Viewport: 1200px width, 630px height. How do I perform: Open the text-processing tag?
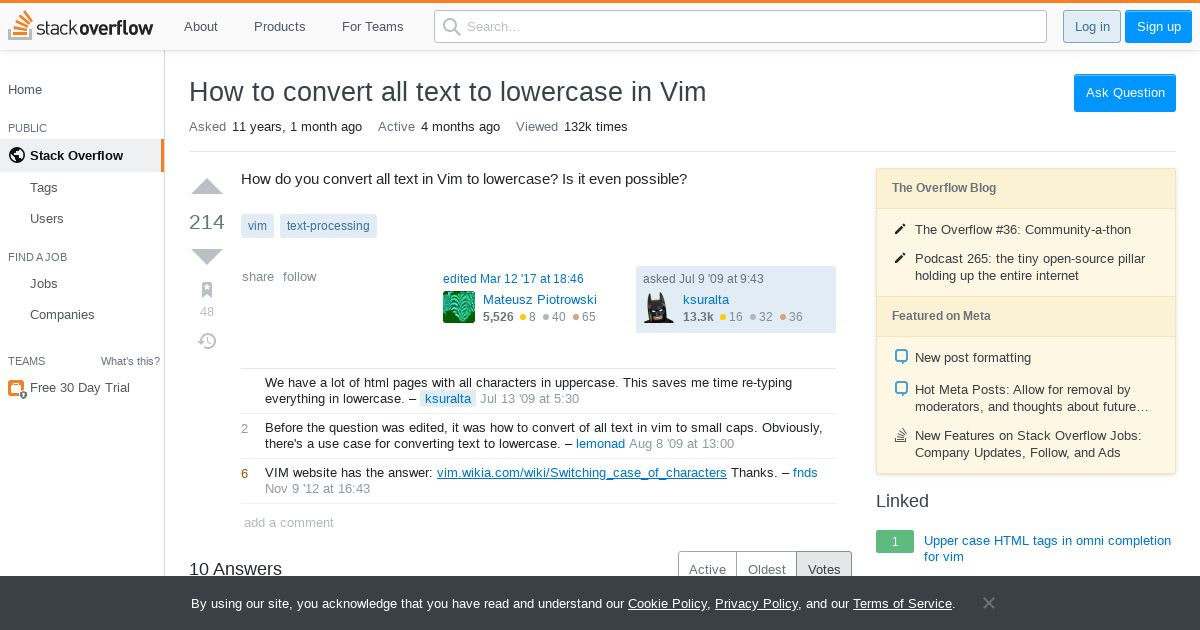(328, 226)
